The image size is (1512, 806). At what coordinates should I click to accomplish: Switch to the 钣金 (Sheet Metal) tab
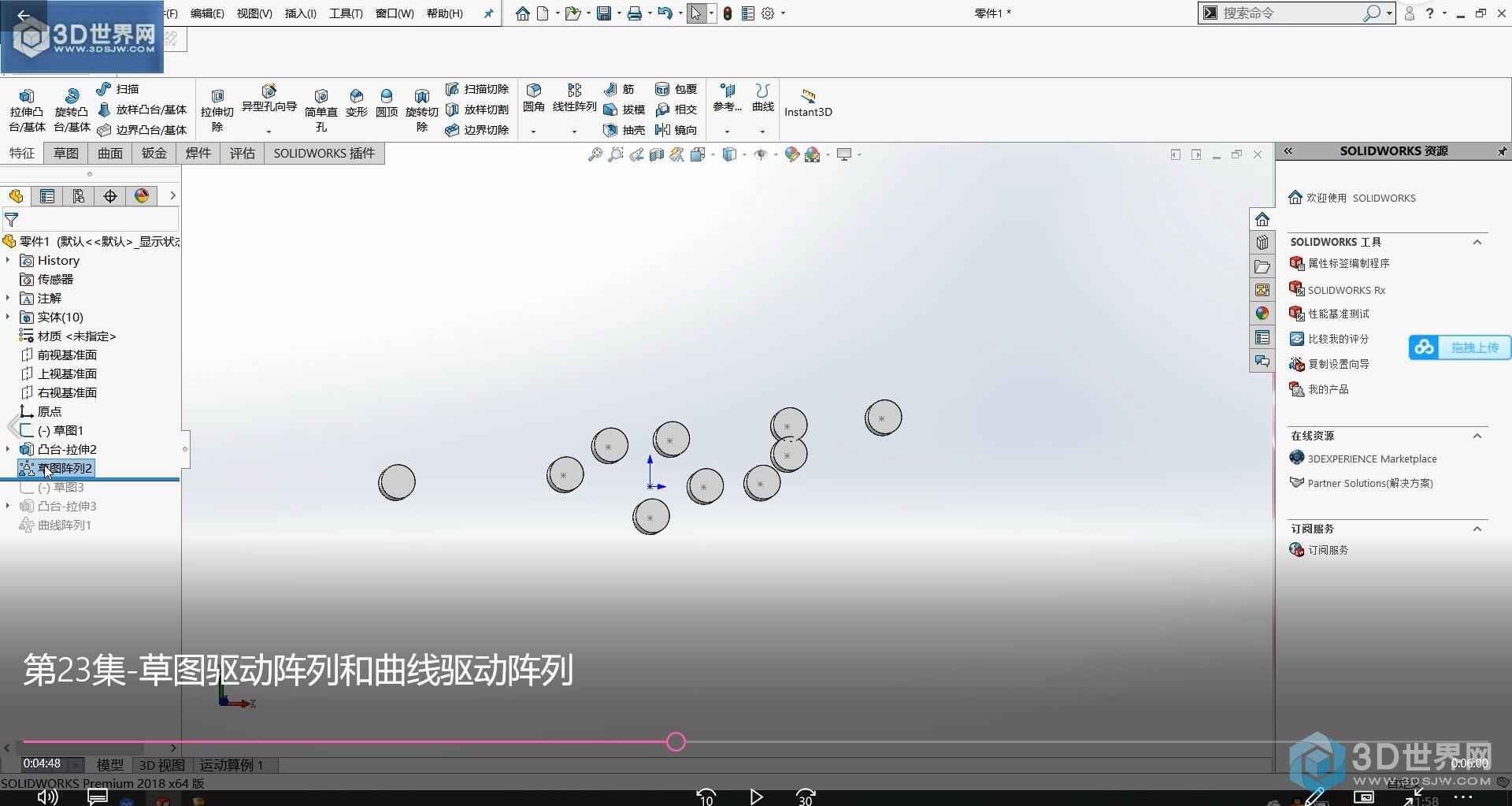tap(154, 153)
